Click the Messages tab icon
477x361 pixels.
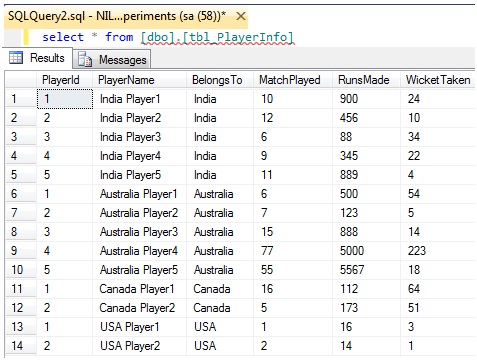pos(85,60)
